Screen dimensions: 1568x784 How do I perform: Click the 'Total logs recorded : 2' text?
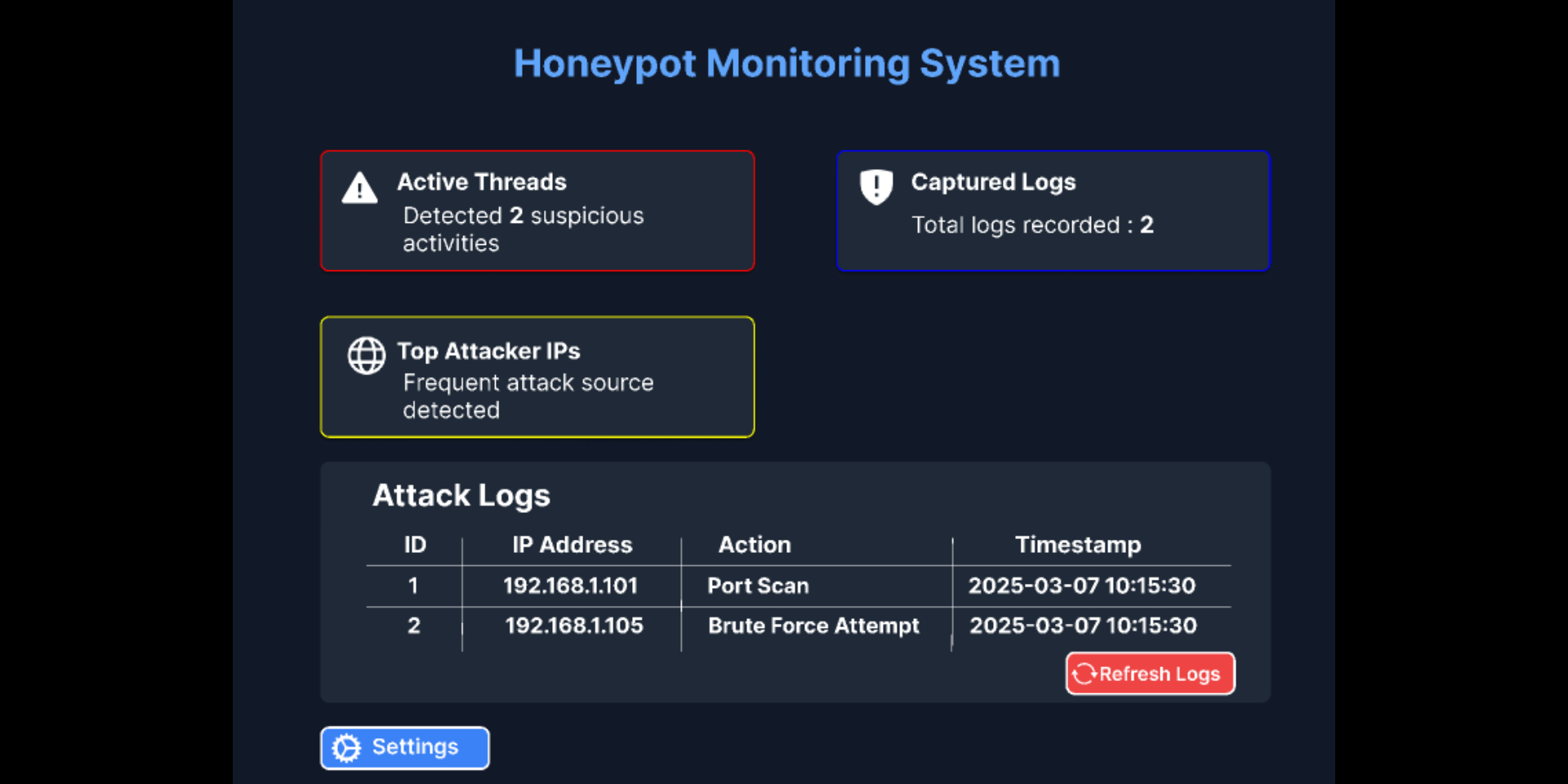click(x=1032, y=225)
